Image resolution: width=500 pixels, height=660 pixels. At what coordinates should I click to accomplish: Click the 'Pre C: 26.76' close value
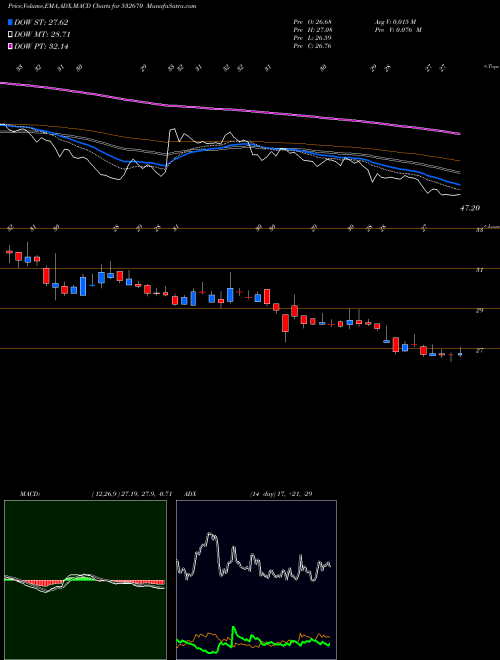pos(312,46)
